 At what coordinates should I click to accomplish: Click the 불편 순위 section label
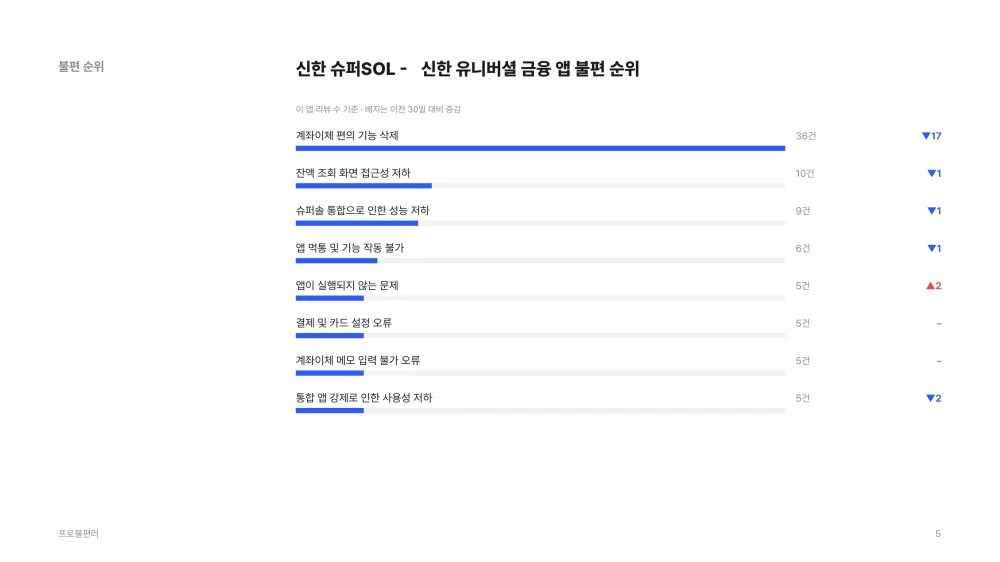click(81, 66)
